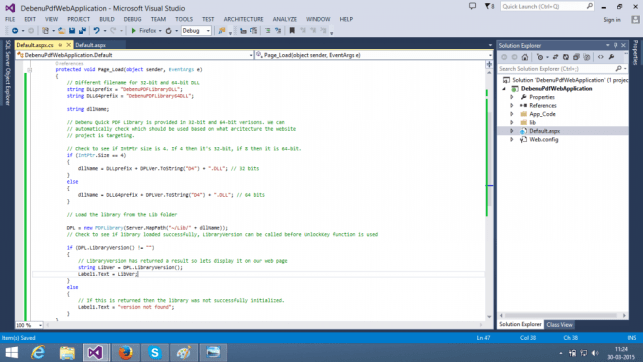Collapse the Page_Load method outline marker
Image resolution: width=643 pixels, height=362 pixels.
(30, 70)
